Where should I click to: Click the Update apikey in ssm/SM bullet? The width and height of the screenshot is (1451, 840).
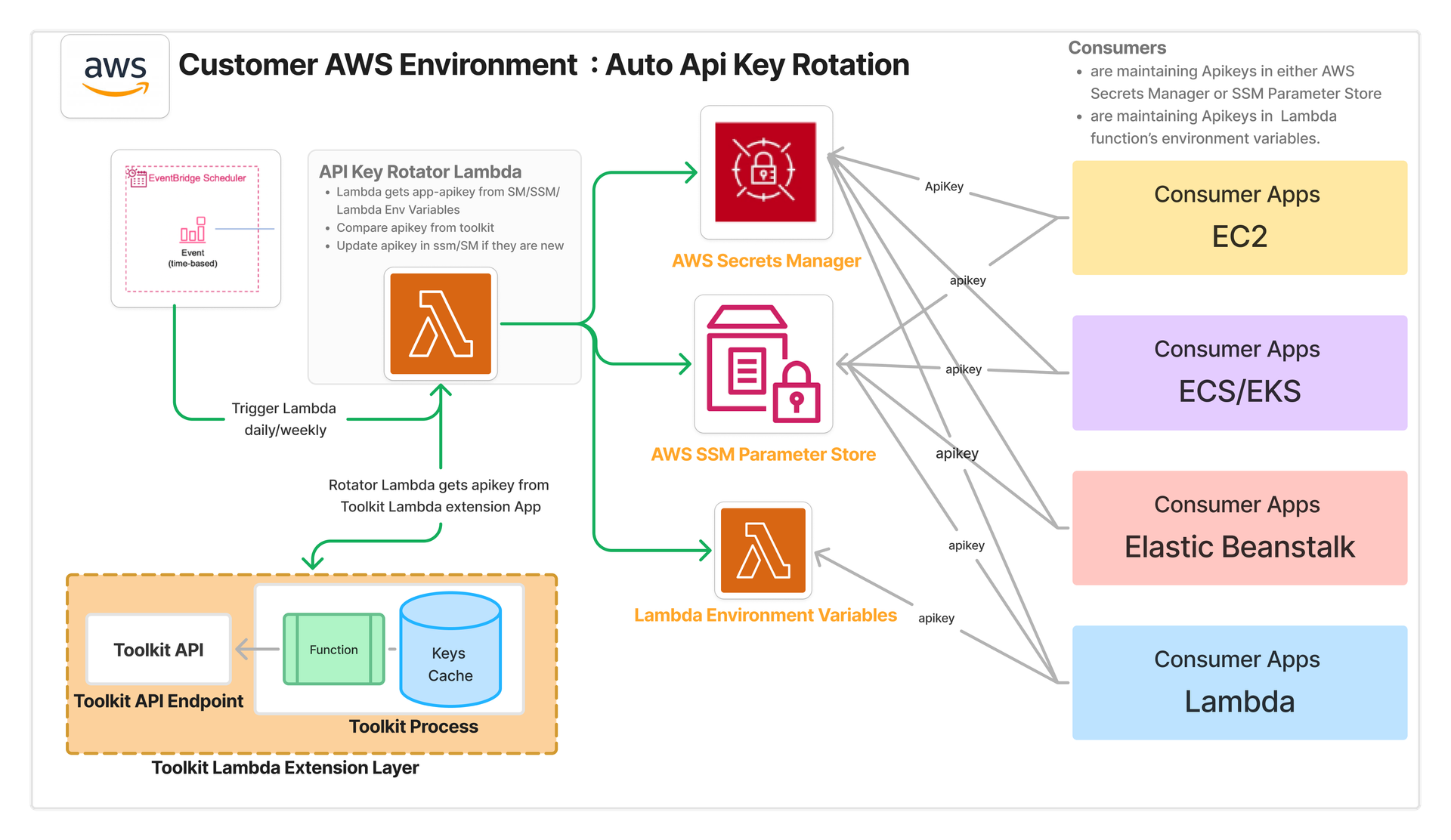[450, 246]
